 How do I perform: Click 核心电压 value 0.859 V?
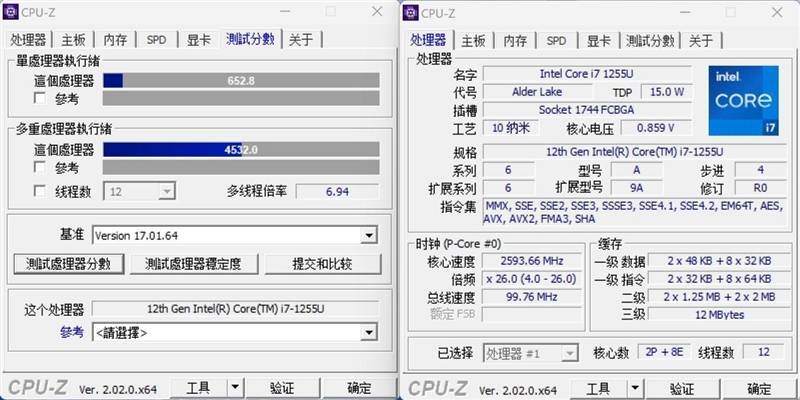tap(656, 128)
